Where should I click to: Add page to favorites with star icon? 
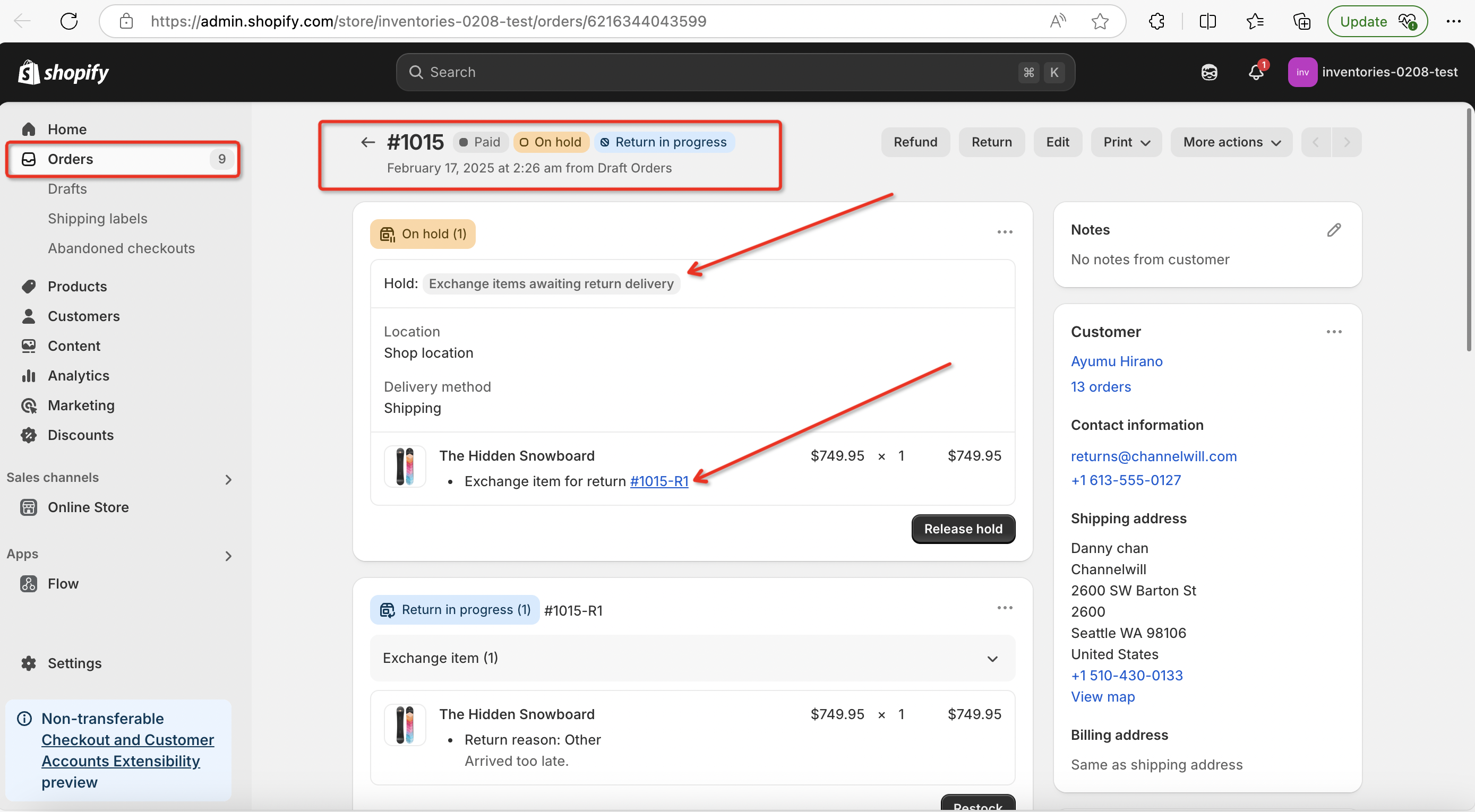point(1100,22)
